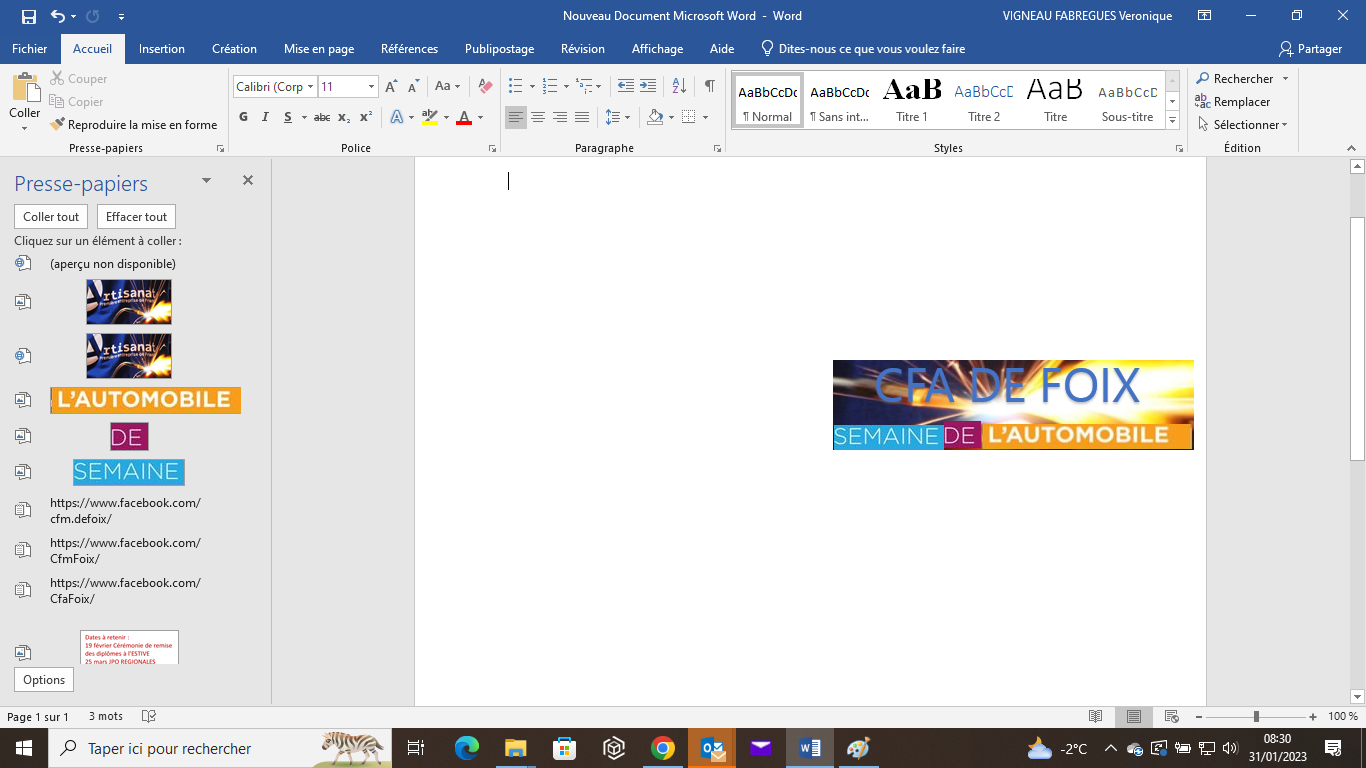Open Microsoft Edge from the taskbar
Image resolution: width=1366 pixels, height=768 pixels.
(467, 748)
